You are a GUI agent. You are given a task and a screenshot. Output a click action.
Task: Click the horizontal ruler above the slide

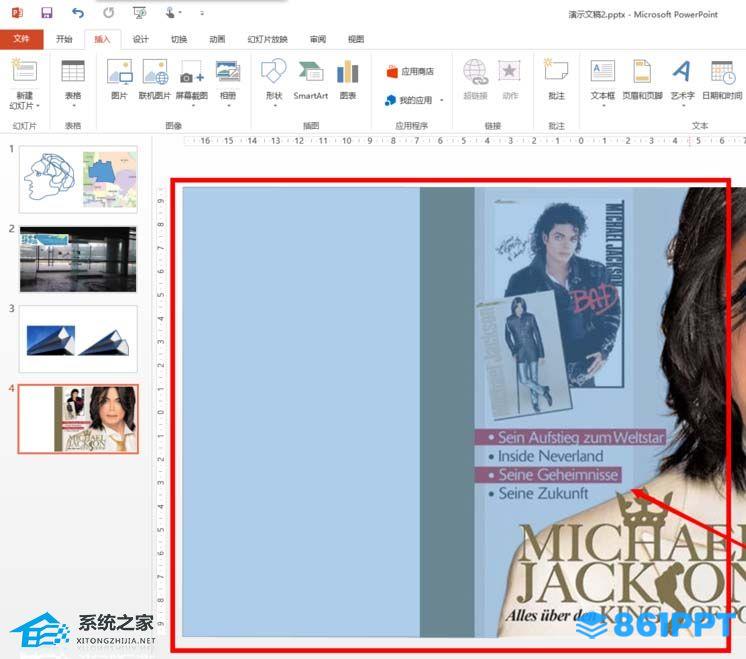[464, 141]
